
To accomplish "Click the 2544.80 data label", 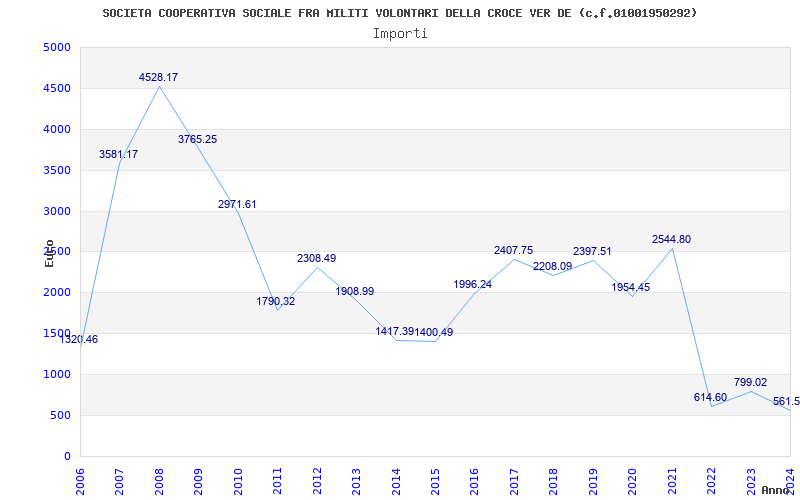I will (x=671, y=239).
